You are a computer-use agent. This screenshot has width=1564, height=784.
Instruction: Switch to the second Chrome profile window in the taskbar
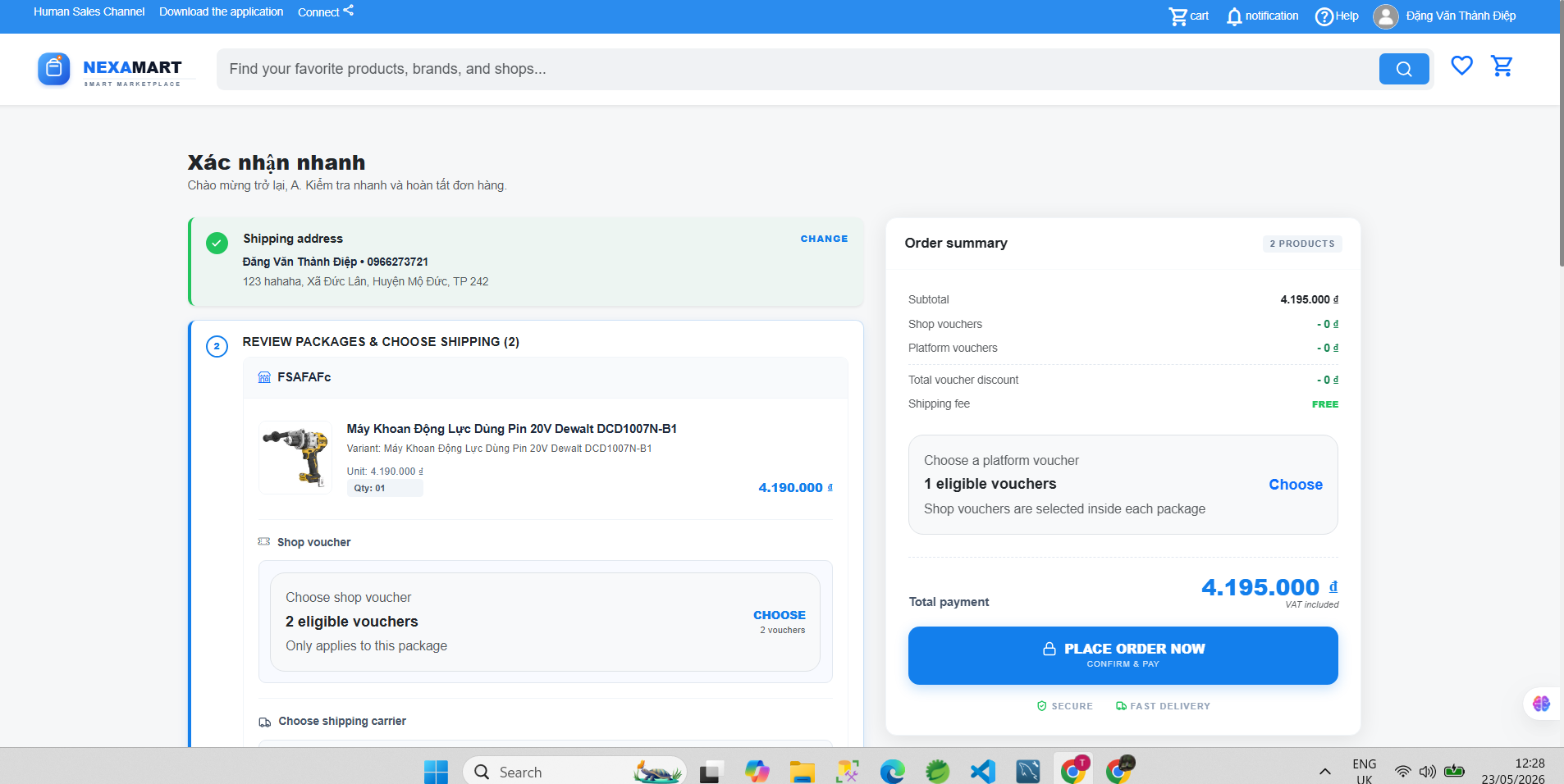[x=1119, y=770]
